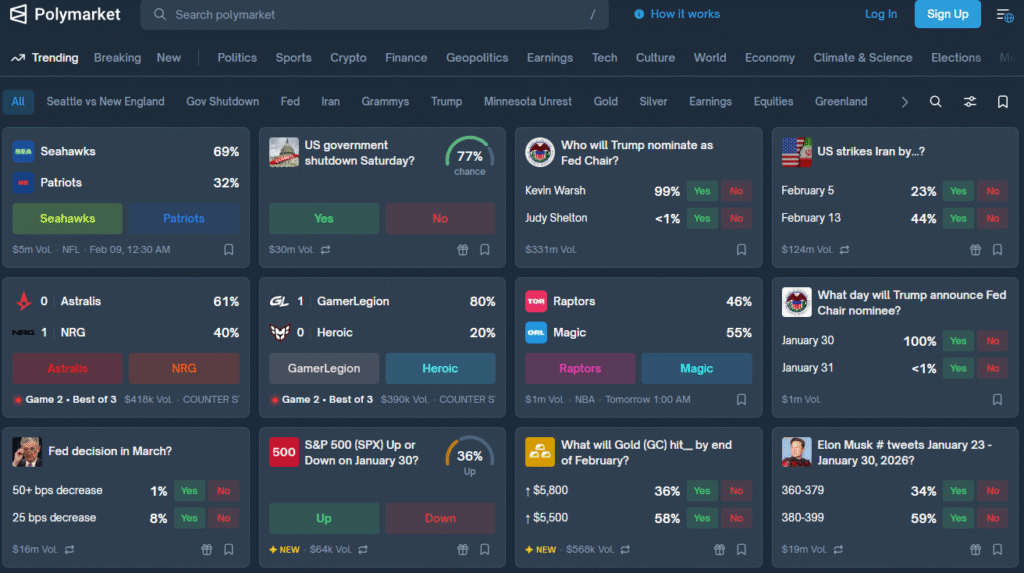
Task: Click the Log In link
Action: click(x=880, y=14)
